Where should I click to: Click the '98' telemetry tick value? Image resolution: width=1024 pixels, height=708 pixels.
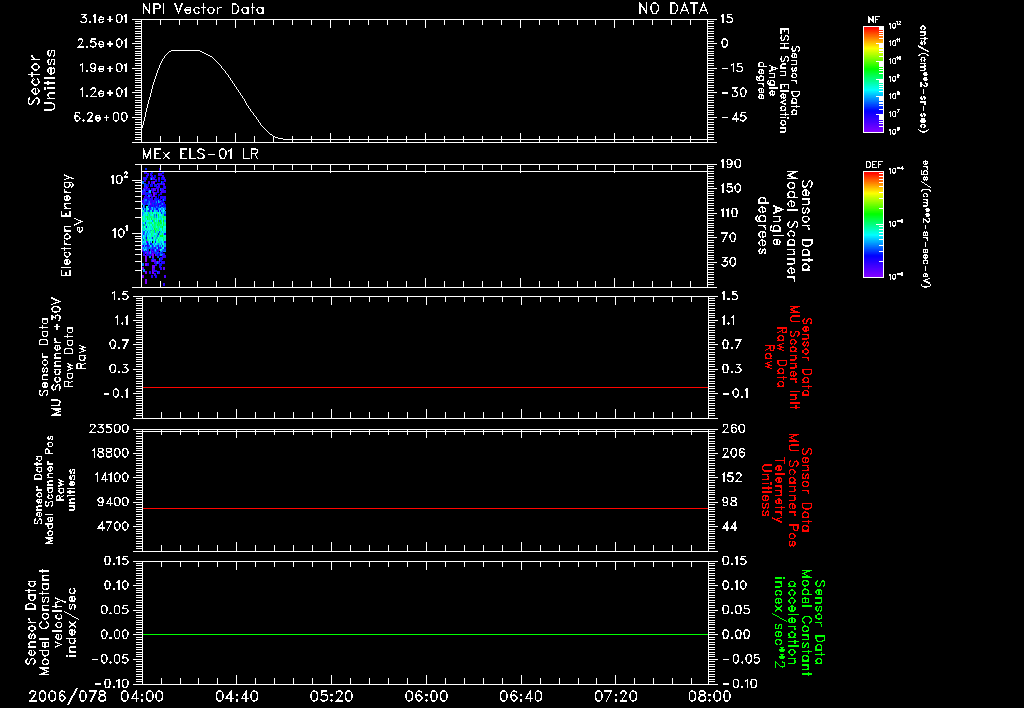tap(729, 502)
